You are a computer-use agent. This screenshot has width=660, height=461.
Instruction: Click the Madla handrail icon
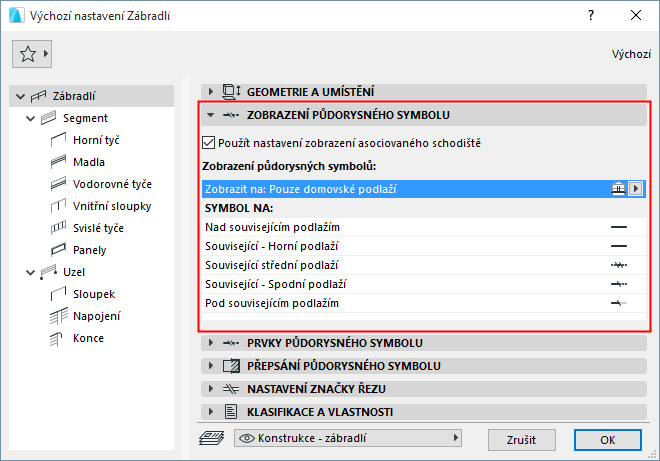pos(59,162)
